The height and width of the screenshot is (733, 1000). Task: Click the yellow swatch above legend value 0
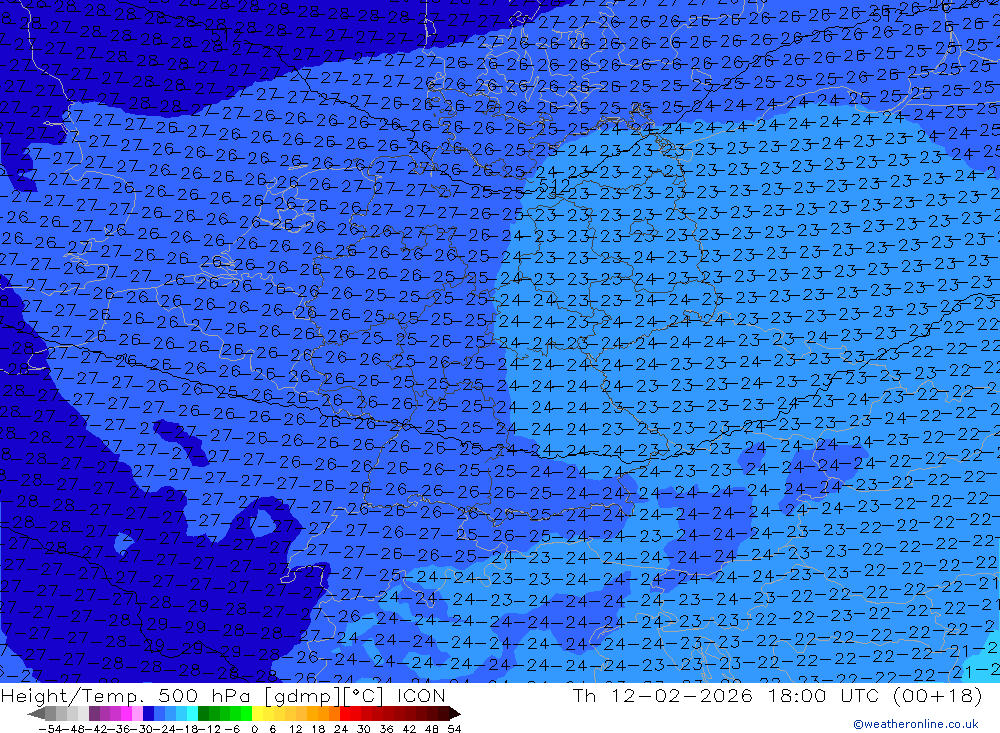point(258,713)
